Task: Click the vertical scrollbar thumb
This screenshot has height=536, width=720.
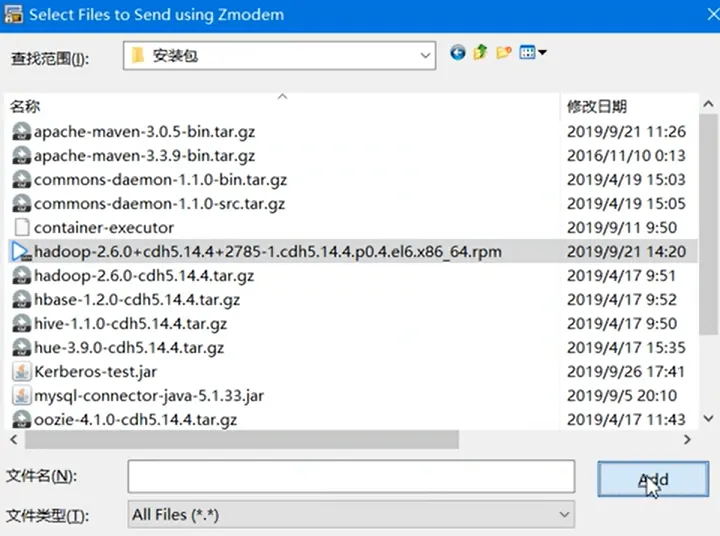Action: (x=708, y=225)
